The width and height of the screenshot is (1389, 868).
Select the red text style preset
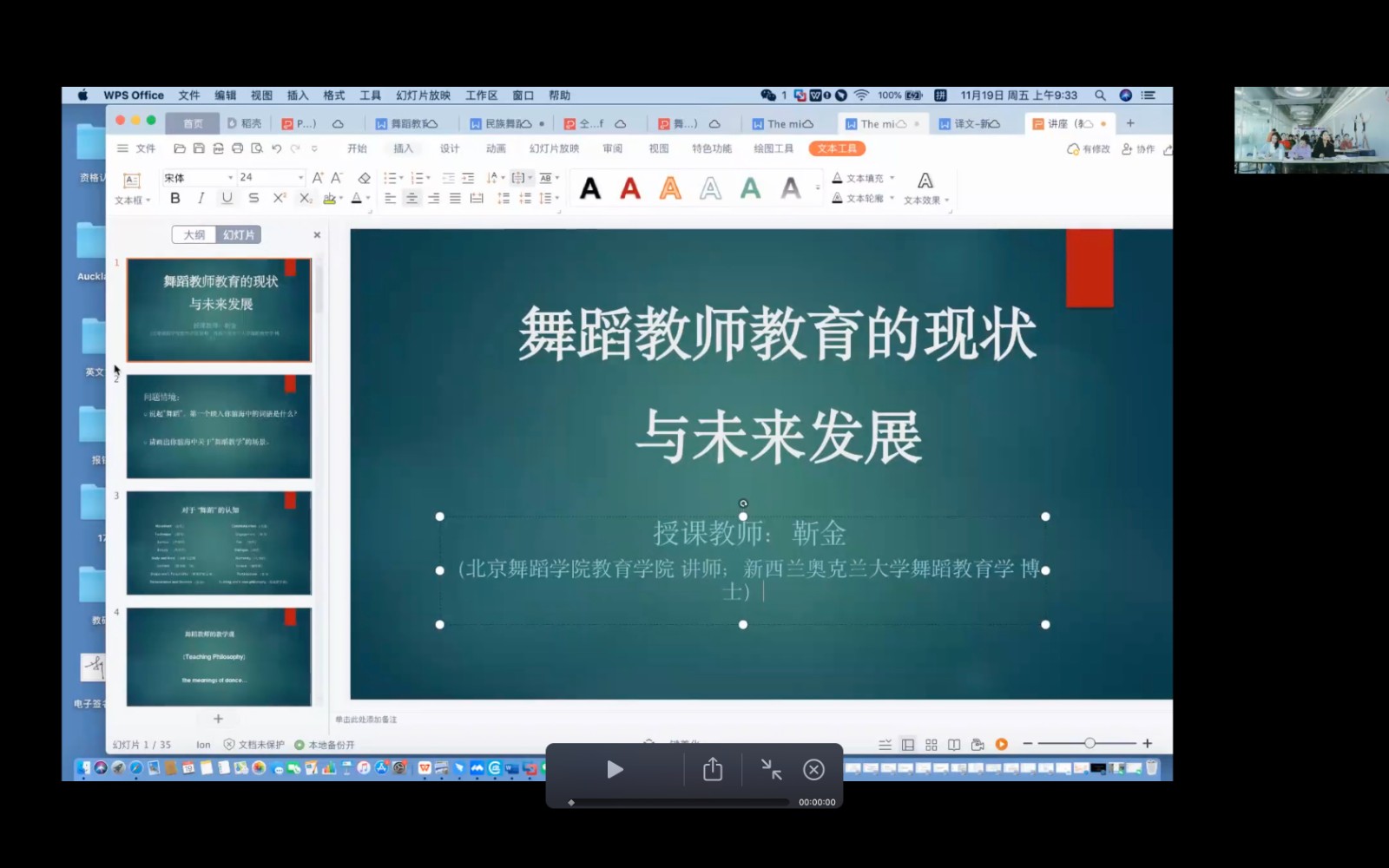pyautogui.click(x=630, y=188)
